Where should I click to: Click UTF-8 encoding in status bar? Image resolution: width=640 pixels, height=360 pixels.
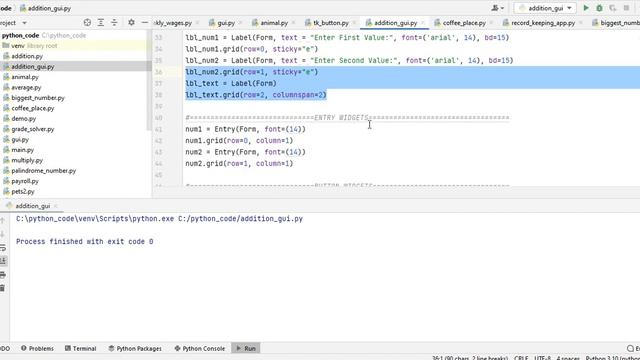tap(543, 358)
